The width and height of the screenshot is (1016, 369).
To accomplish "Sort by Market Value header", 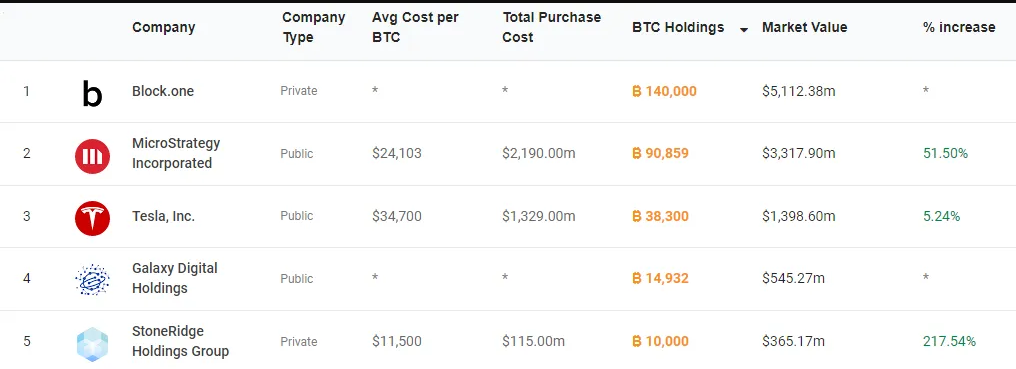I will tap(804, 27).
